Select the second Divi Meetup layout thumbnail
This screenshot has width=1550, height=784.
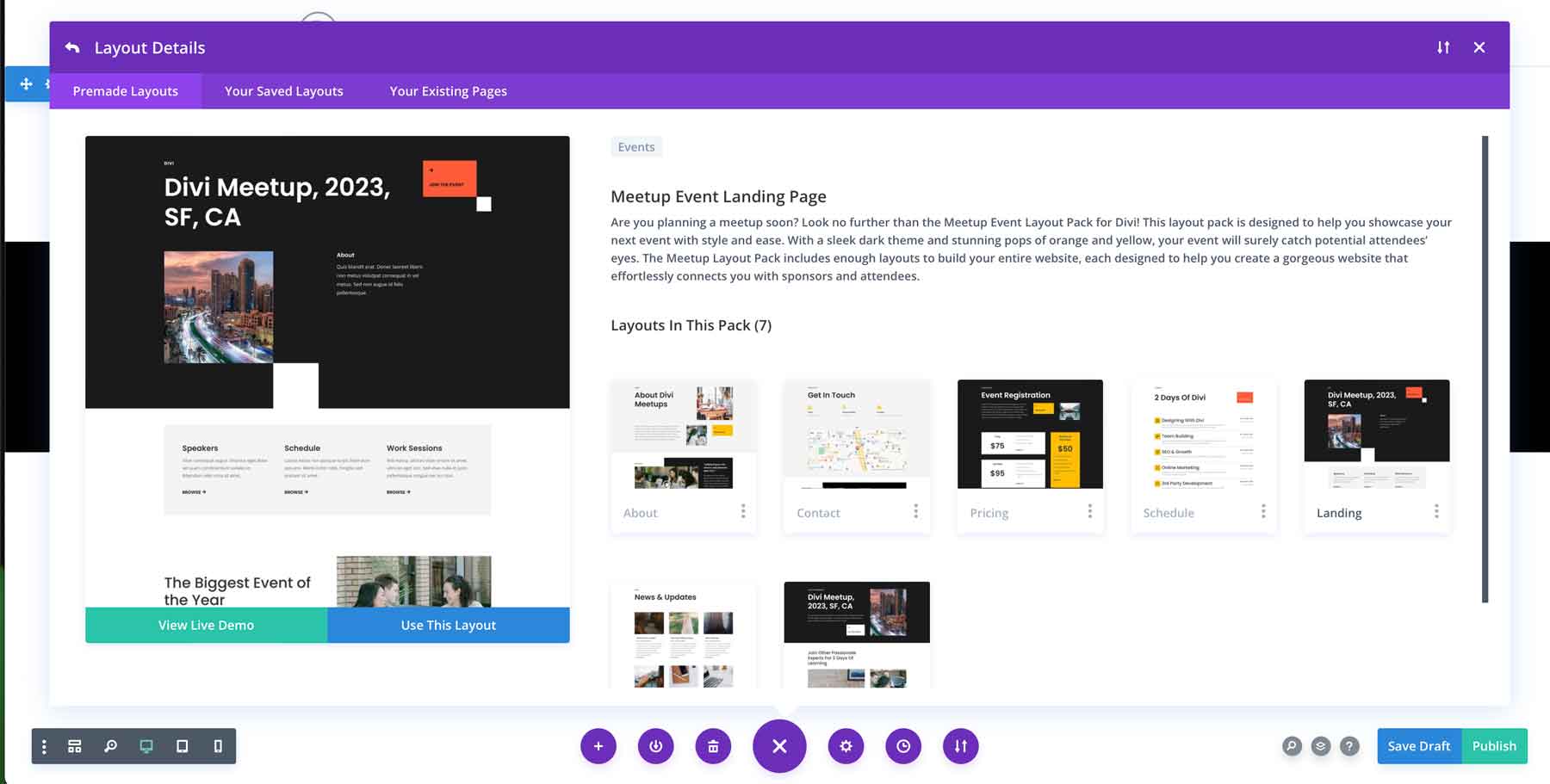[857, 635]
